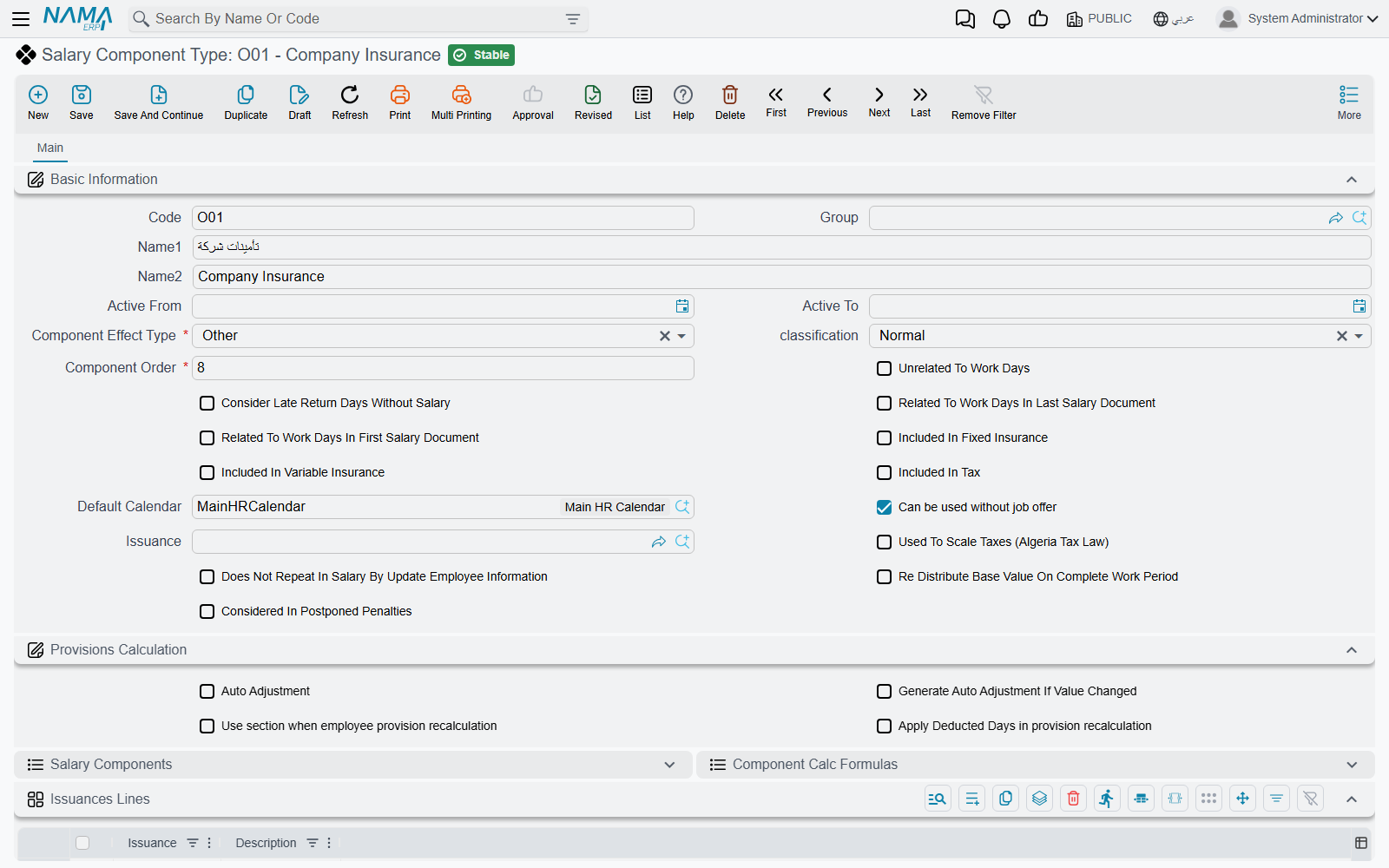Go to the Last record
Viewport: 1389px width, 868px height.
click(x=920, y=102)
